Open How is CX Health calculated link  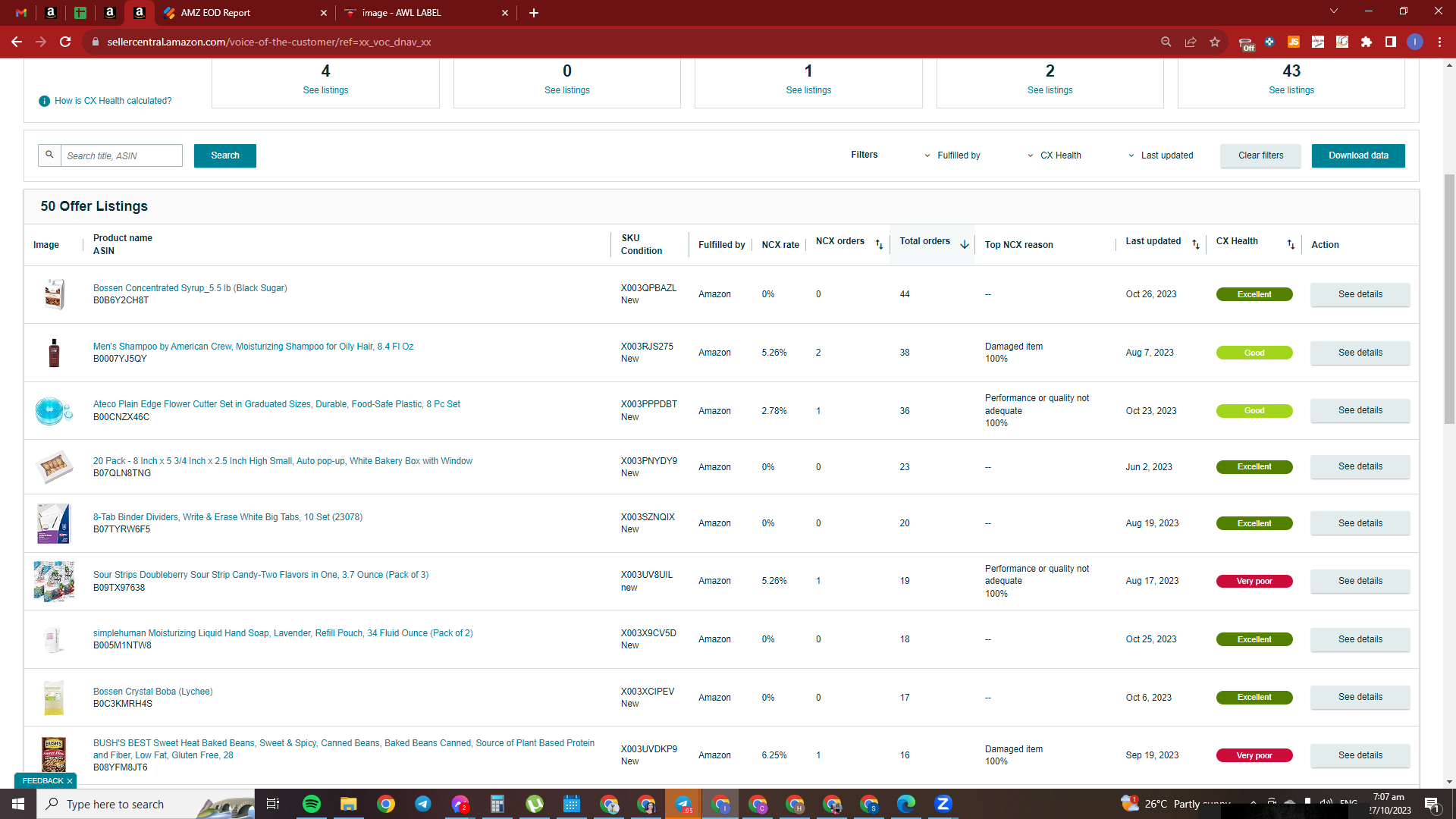point(113,101)
